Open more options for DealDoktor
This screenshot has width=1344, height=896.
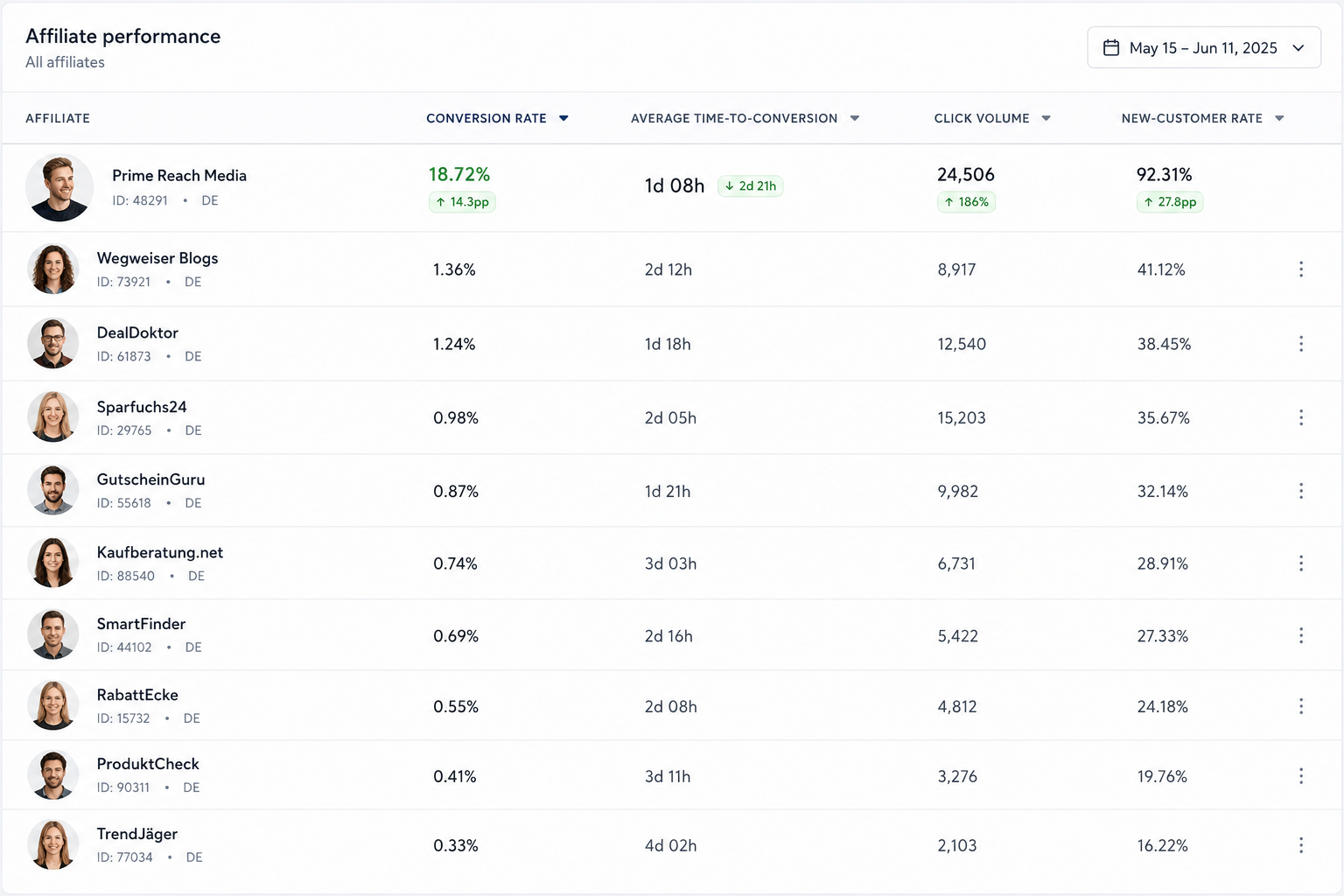pos(1301,344)
